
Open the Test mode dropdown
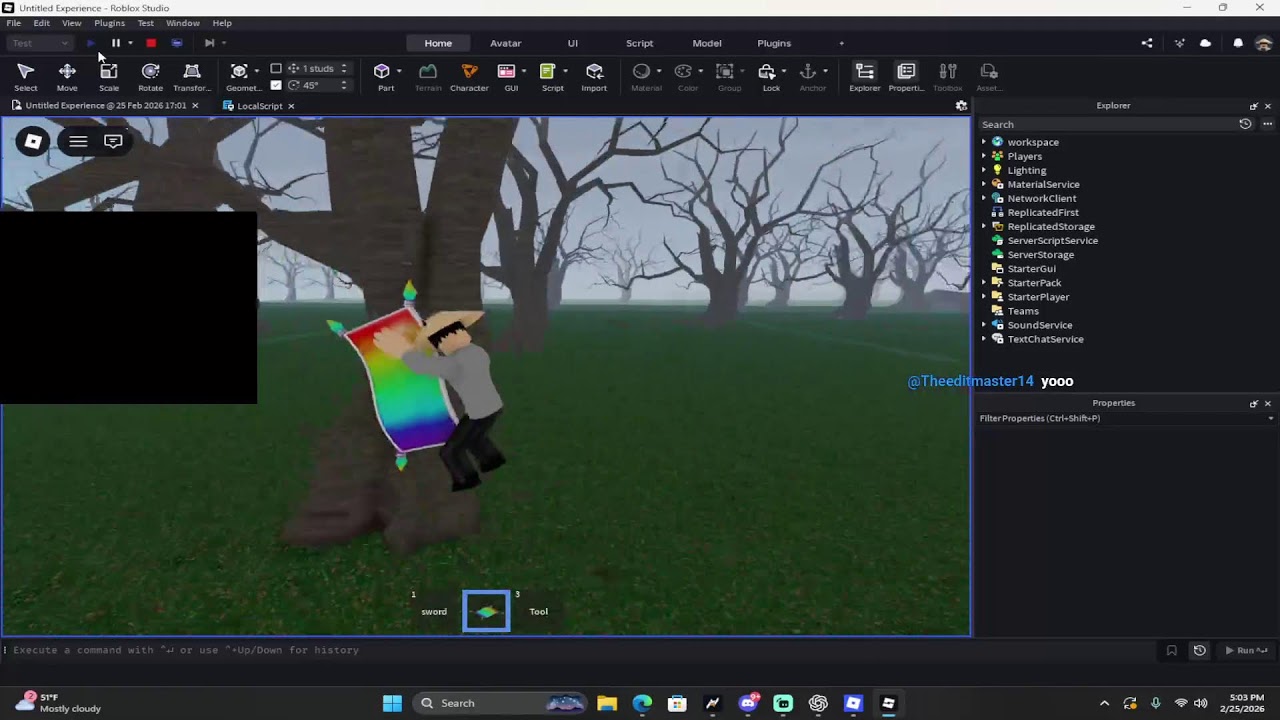pyautogui.click(x=40, y=43)
